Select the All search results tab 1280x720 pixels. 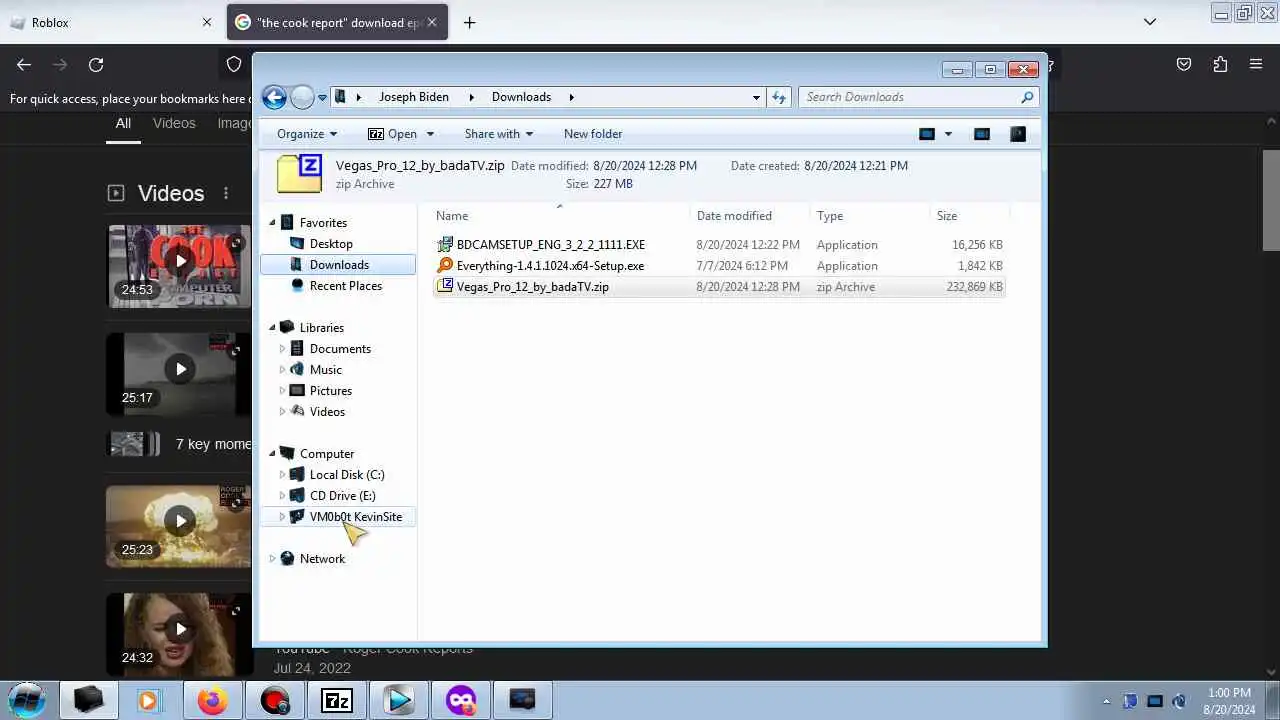[x=123, y=123]
